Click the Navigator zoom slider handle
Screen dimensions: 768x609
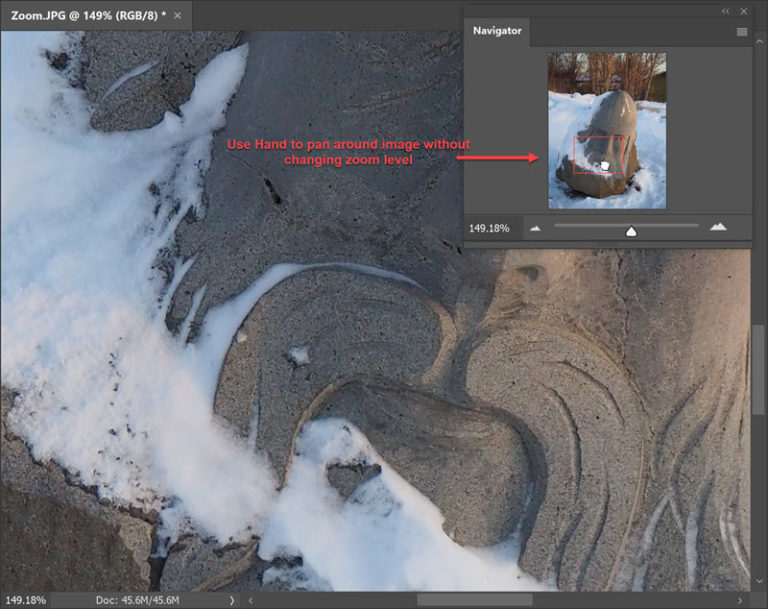coord(631,231)
